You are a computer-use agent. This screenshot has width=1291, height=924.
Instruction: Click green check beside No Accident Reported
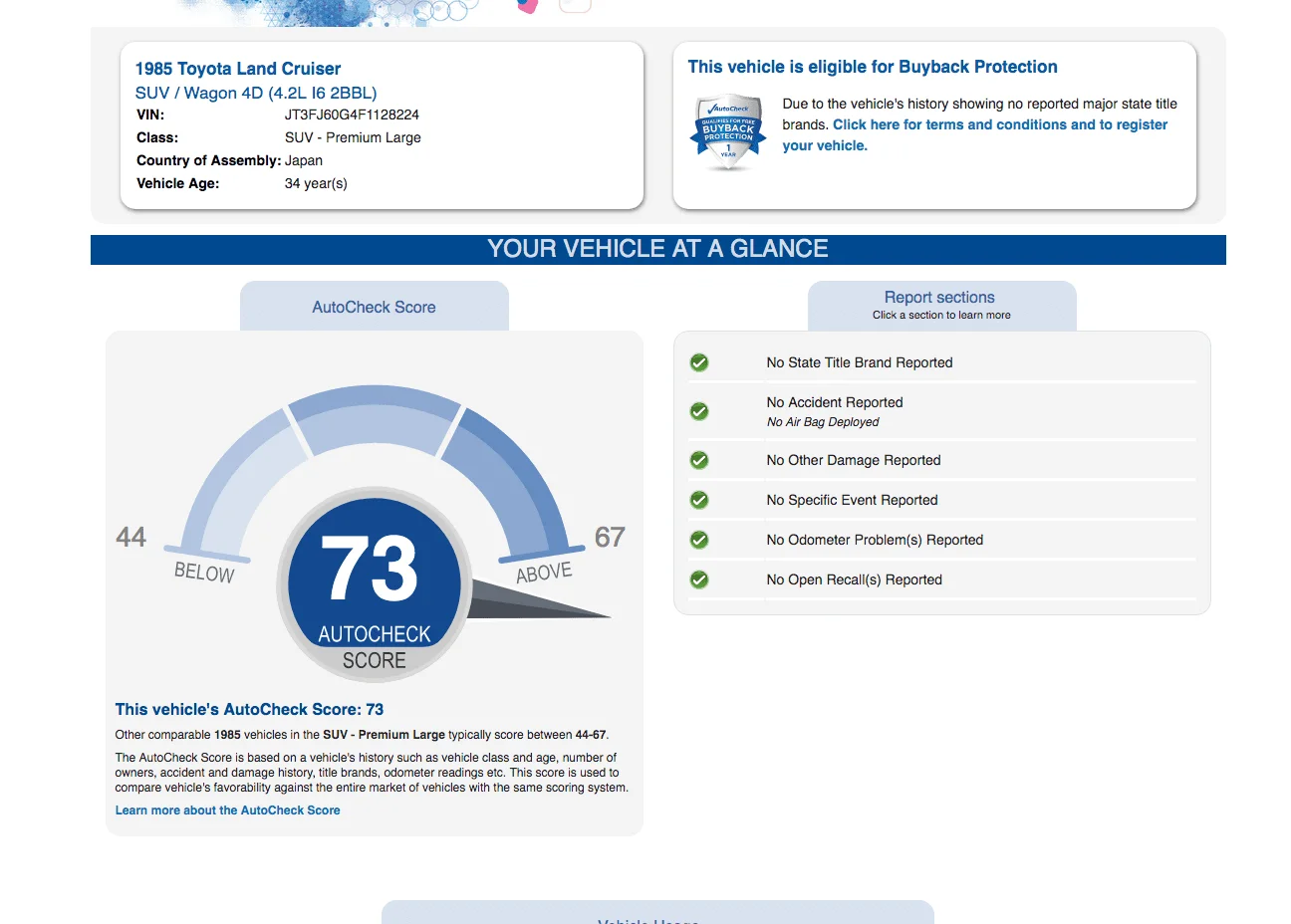[699, 411]
